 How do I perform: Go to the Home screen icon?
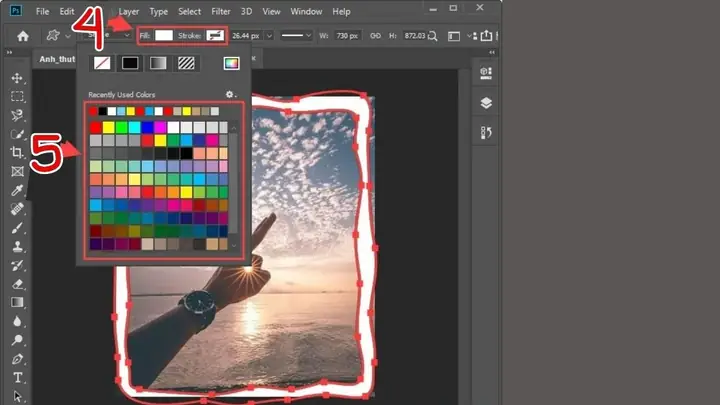click(22, 36)
